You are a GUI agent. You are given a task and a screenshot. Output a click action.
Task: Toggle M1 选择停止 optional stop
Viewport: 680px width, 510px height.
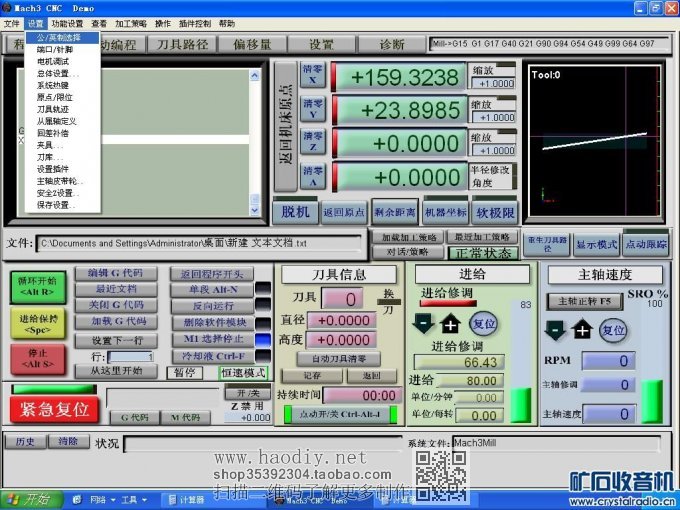point(211,339)
